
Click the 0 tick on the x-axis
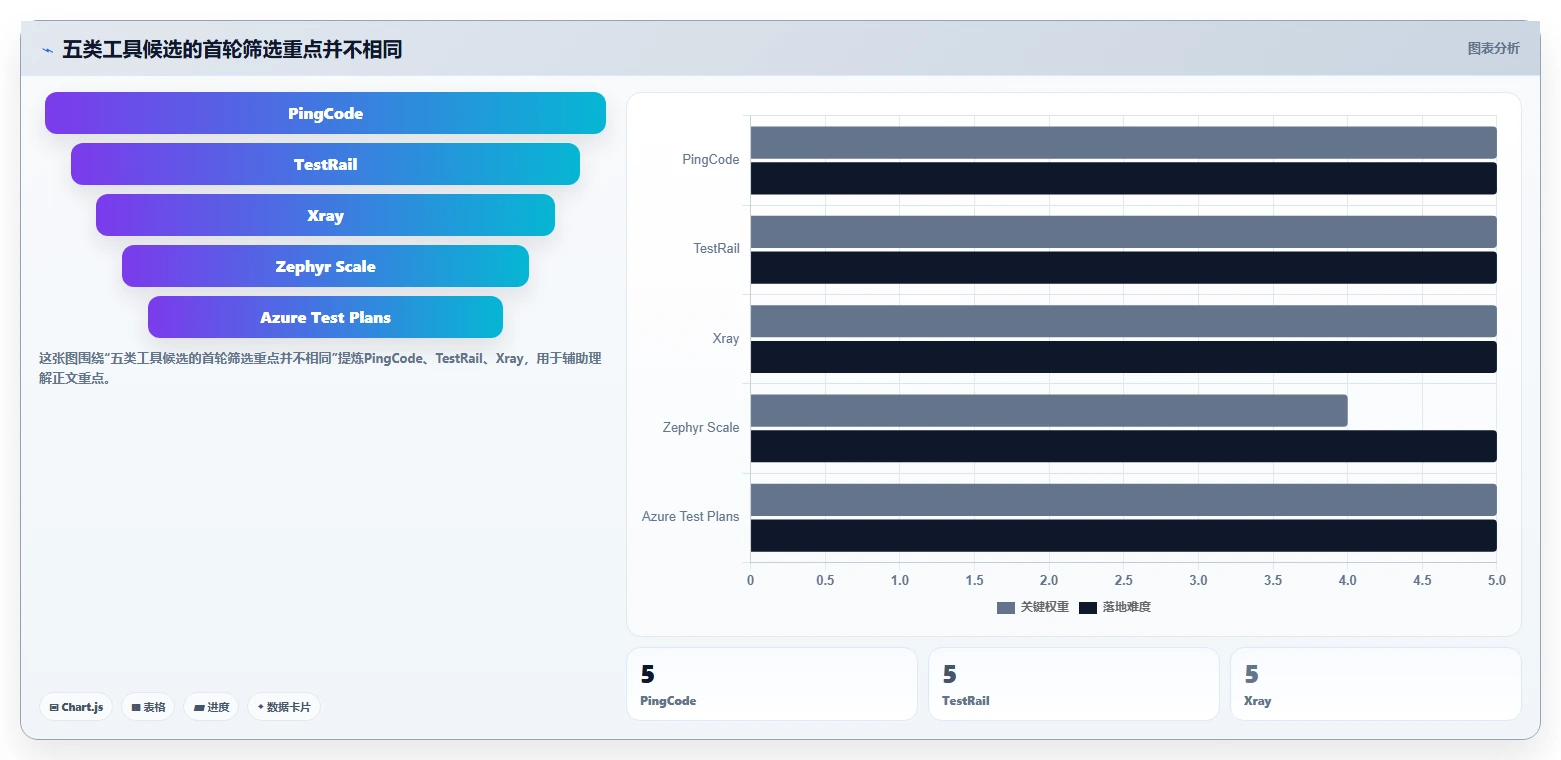(x=751, y=580)
